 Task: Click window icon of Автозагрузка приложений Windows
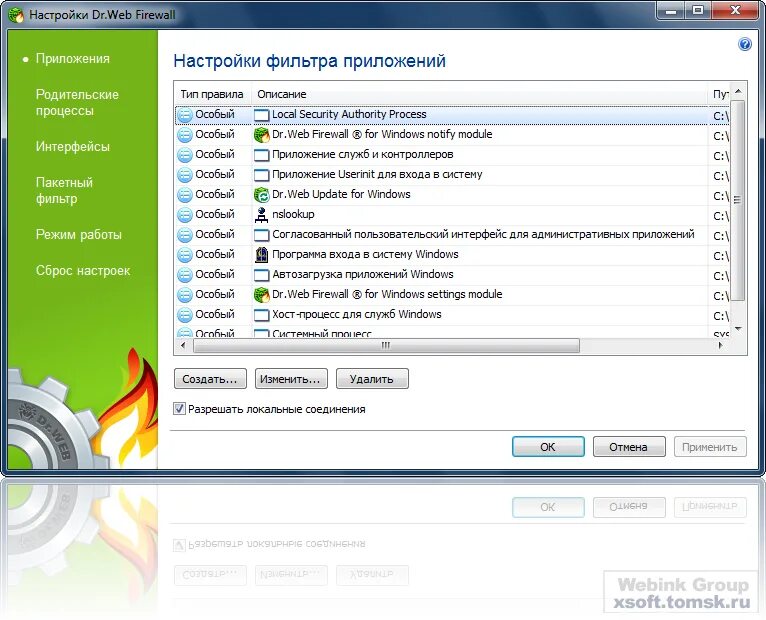pos(262,276)
